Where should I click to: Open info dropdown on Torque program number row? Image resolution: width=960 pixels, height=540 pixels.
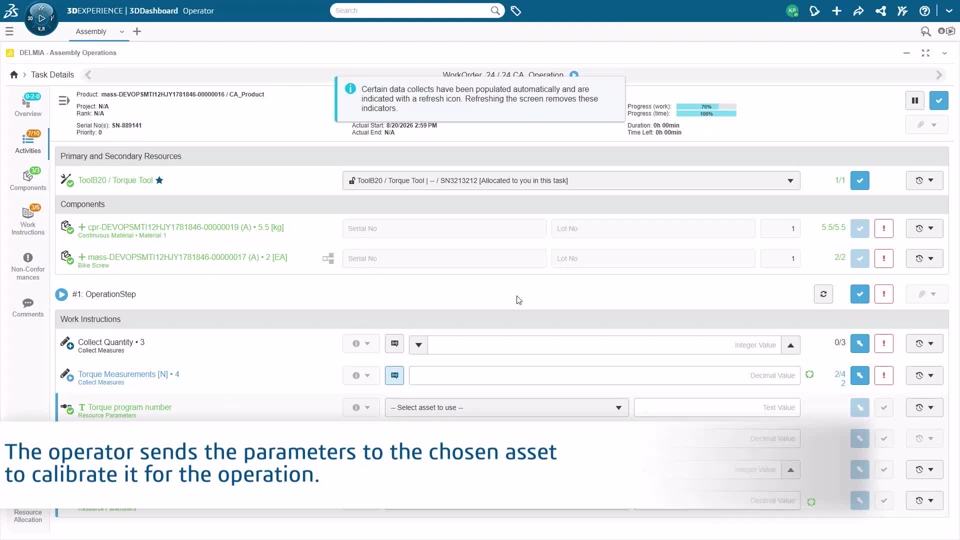point(361,408)
